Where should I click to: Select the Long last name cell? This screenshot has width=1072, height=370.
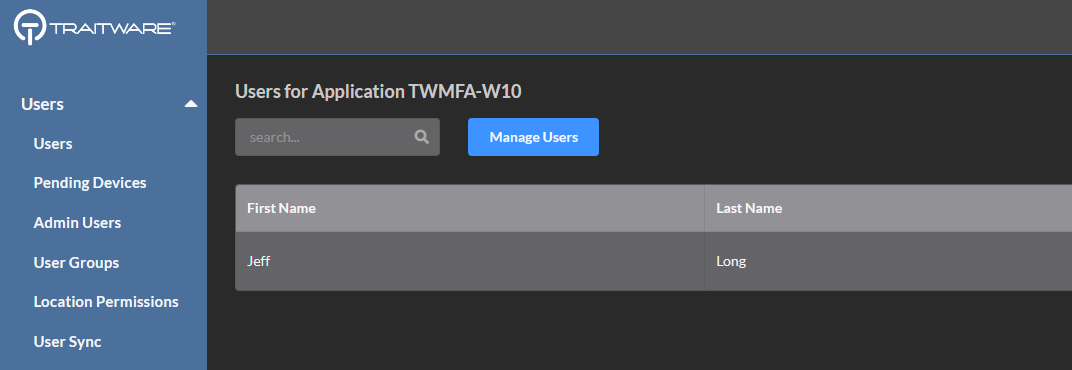coord(888,261)
